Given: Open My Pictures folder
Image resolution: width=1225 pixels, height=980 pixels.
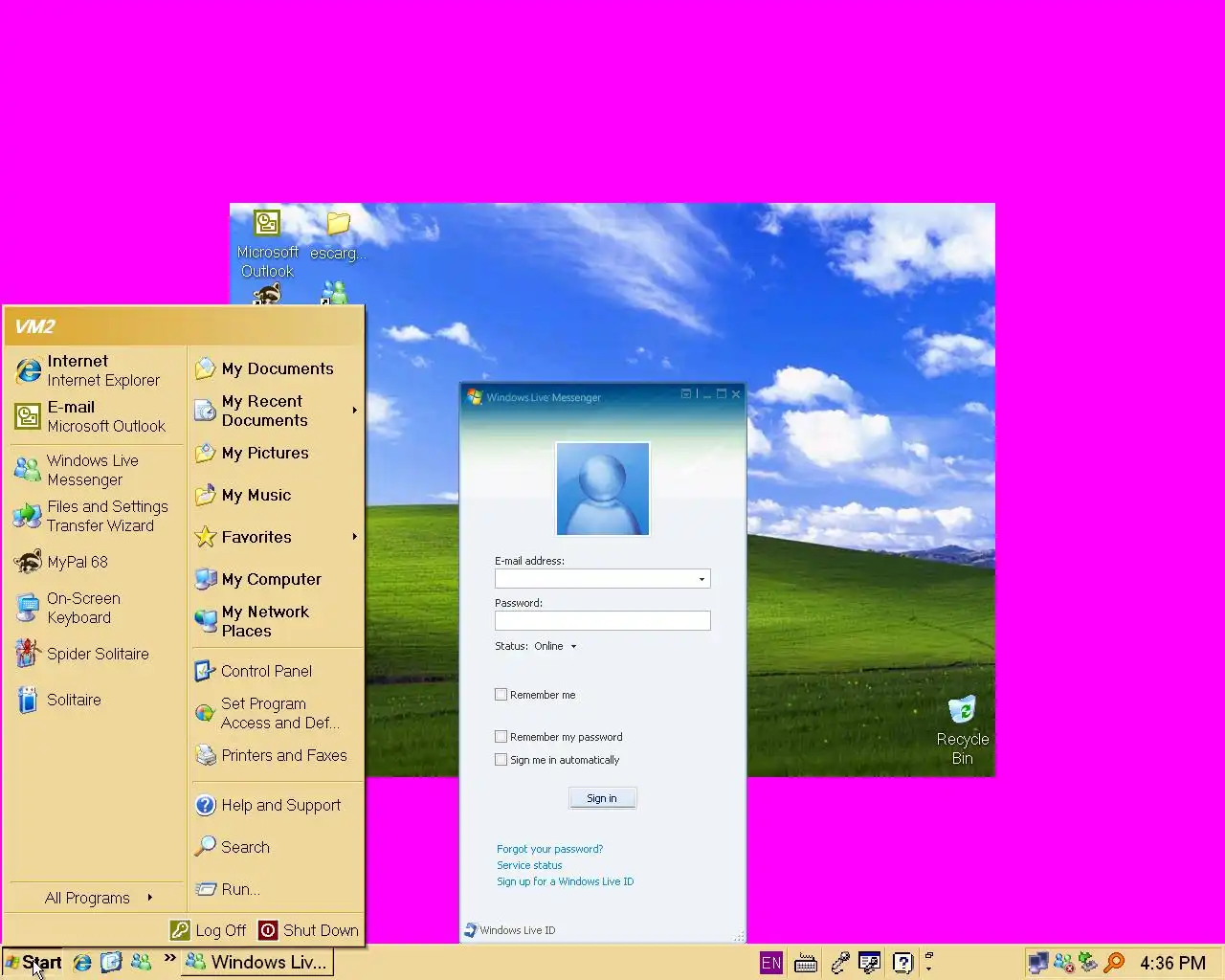Looking at the screenshot, I should (277, 453).
